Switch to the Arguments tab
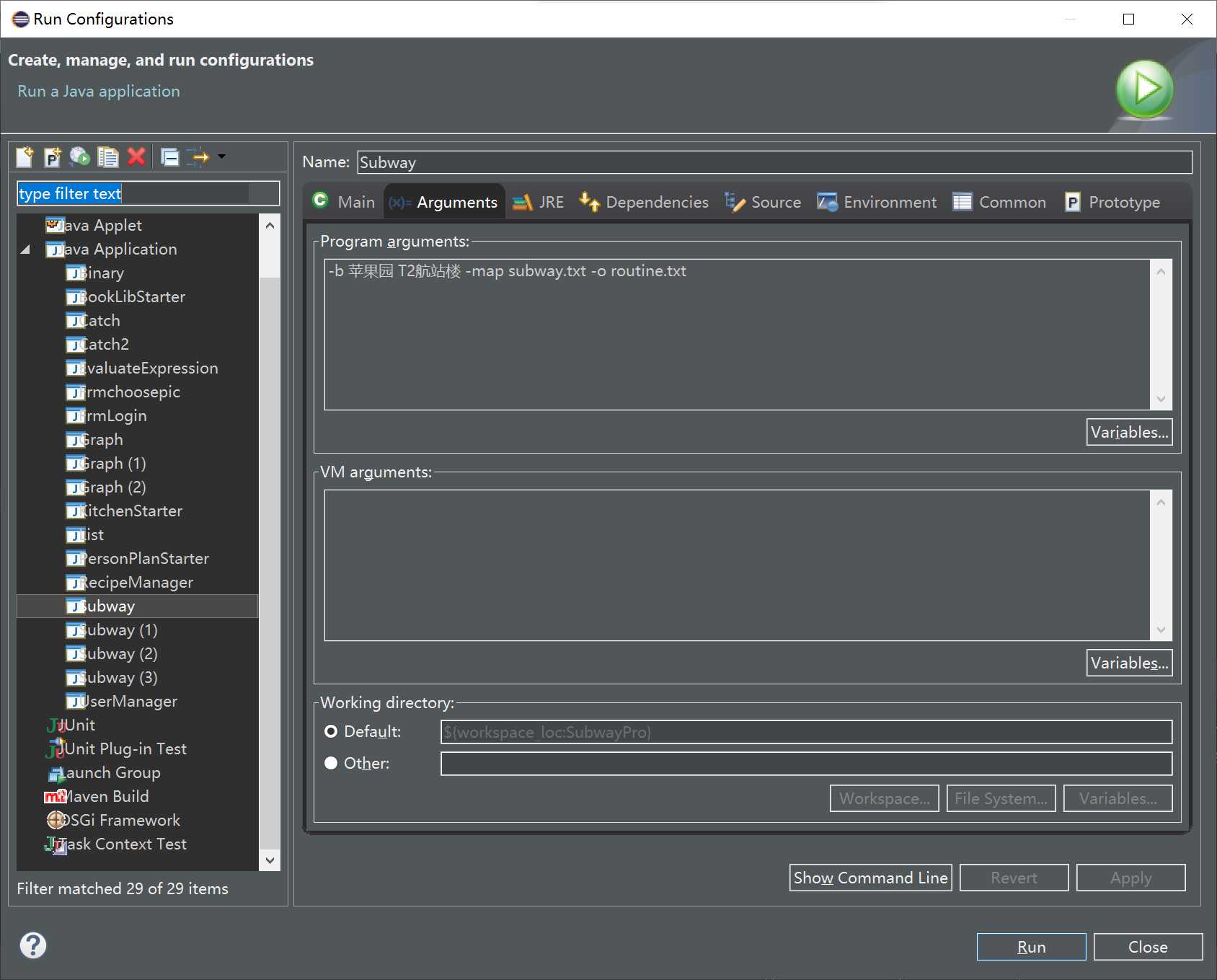 tap(443, 202)
